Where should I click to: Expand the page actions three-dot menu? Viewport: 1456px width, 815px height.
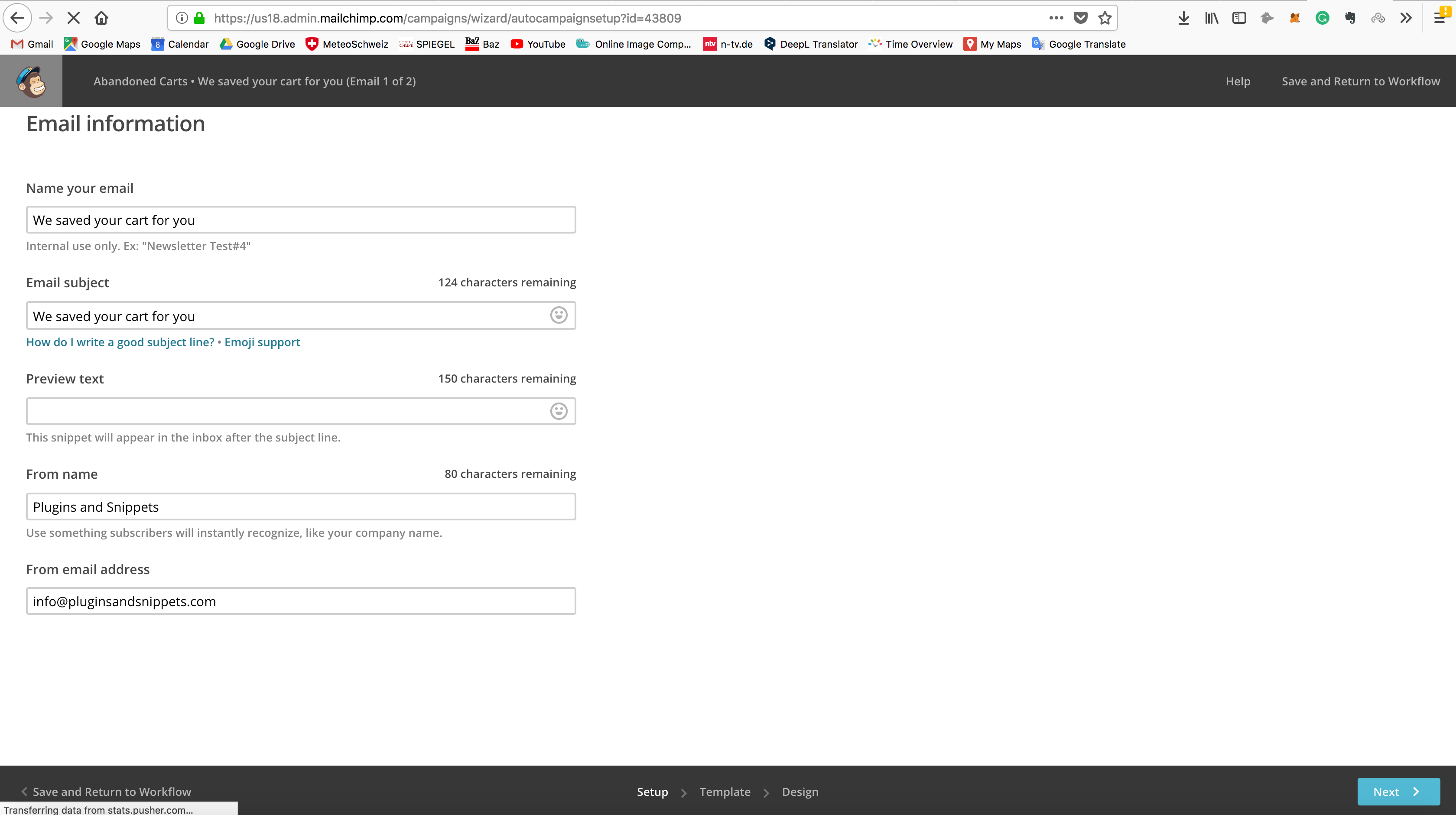(1056, 18)
